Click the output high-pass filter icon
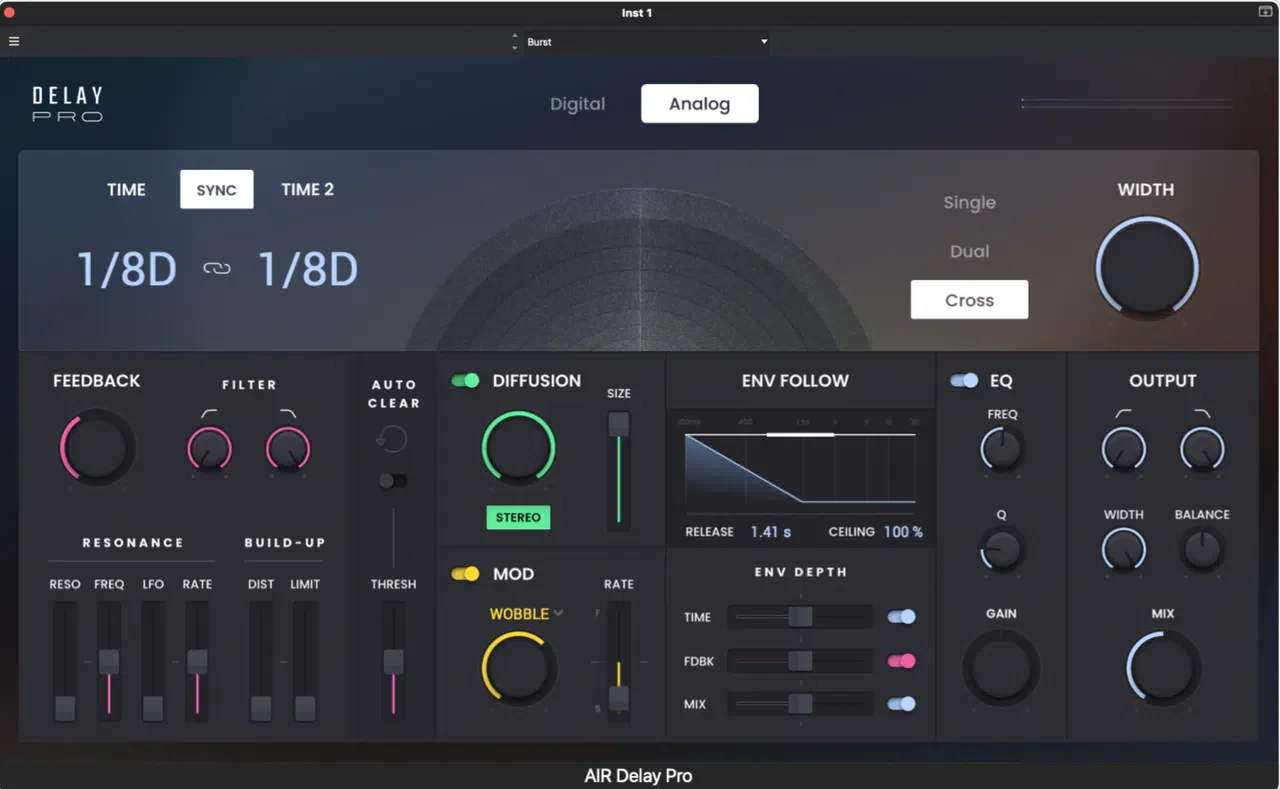This screenshot has width=1280, height=789. tap(1124, 413)
